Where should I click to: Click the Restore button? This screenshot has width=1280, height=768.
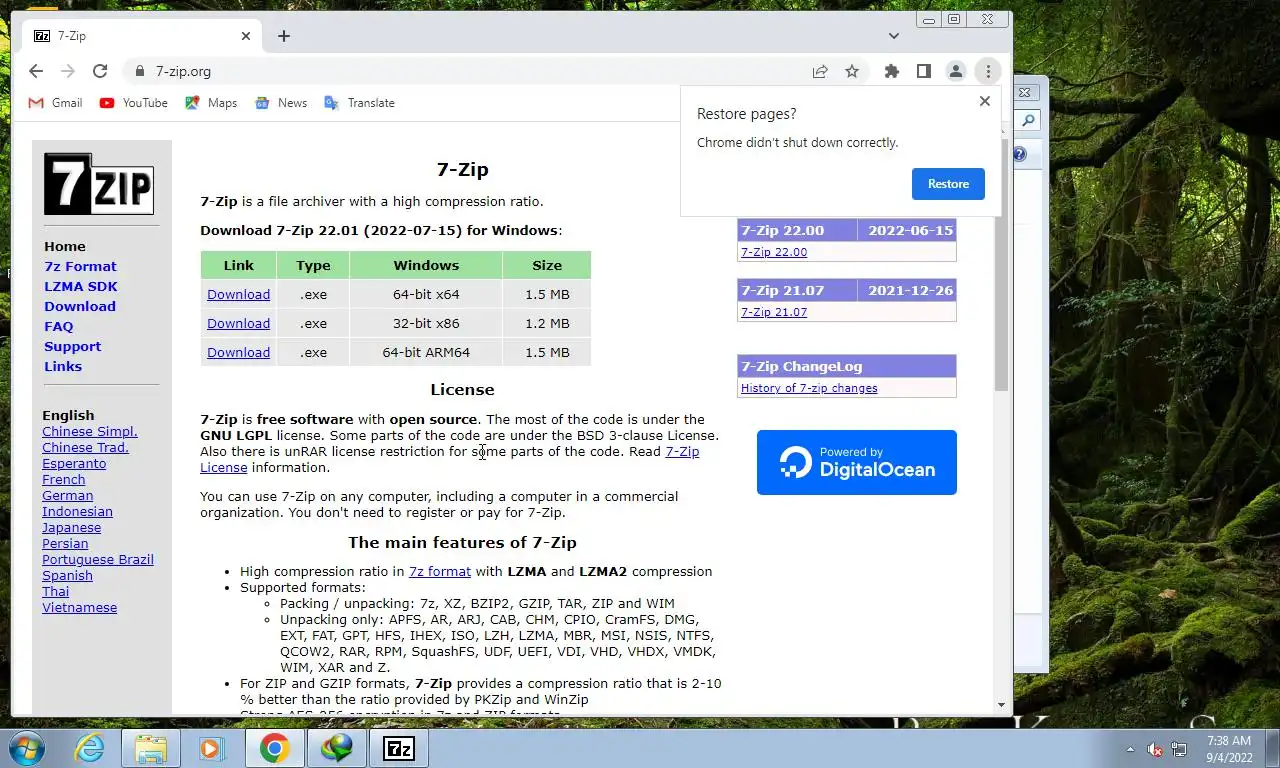coord(948,184)
